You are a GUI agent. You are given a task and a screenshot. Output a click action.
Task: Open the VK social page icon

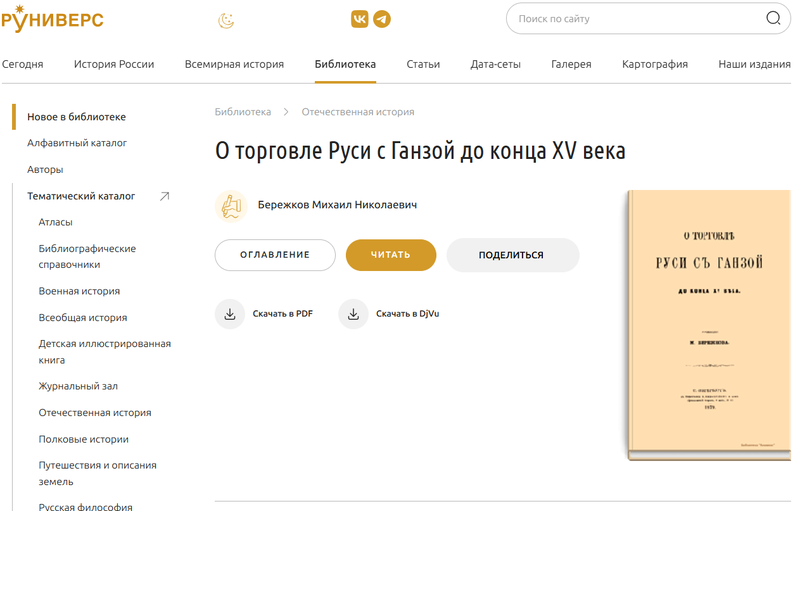point(360,19)
